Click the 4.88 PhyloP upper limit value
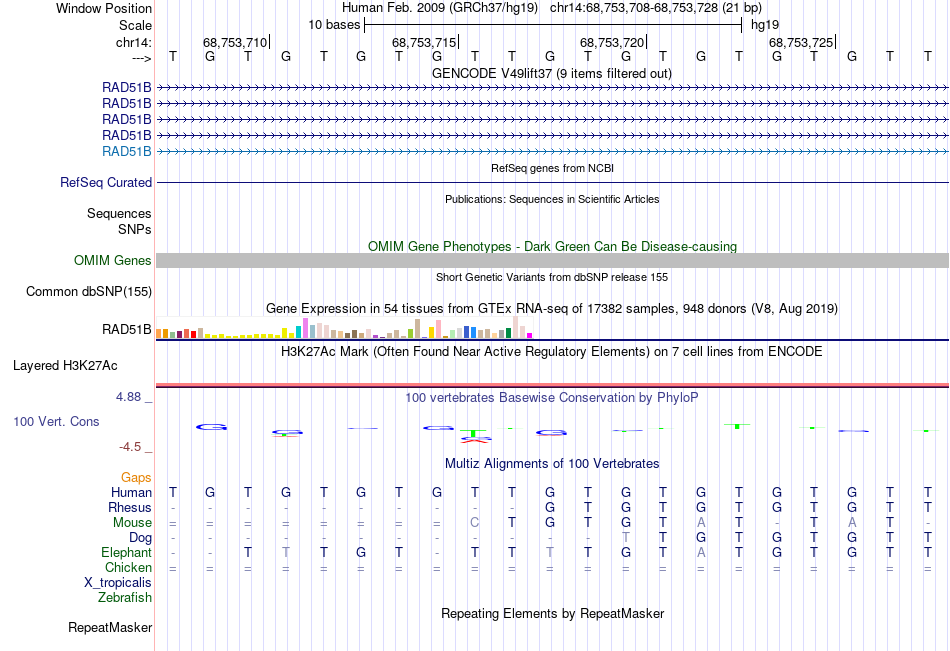950x651 pixels. click(x=128, y=397)
